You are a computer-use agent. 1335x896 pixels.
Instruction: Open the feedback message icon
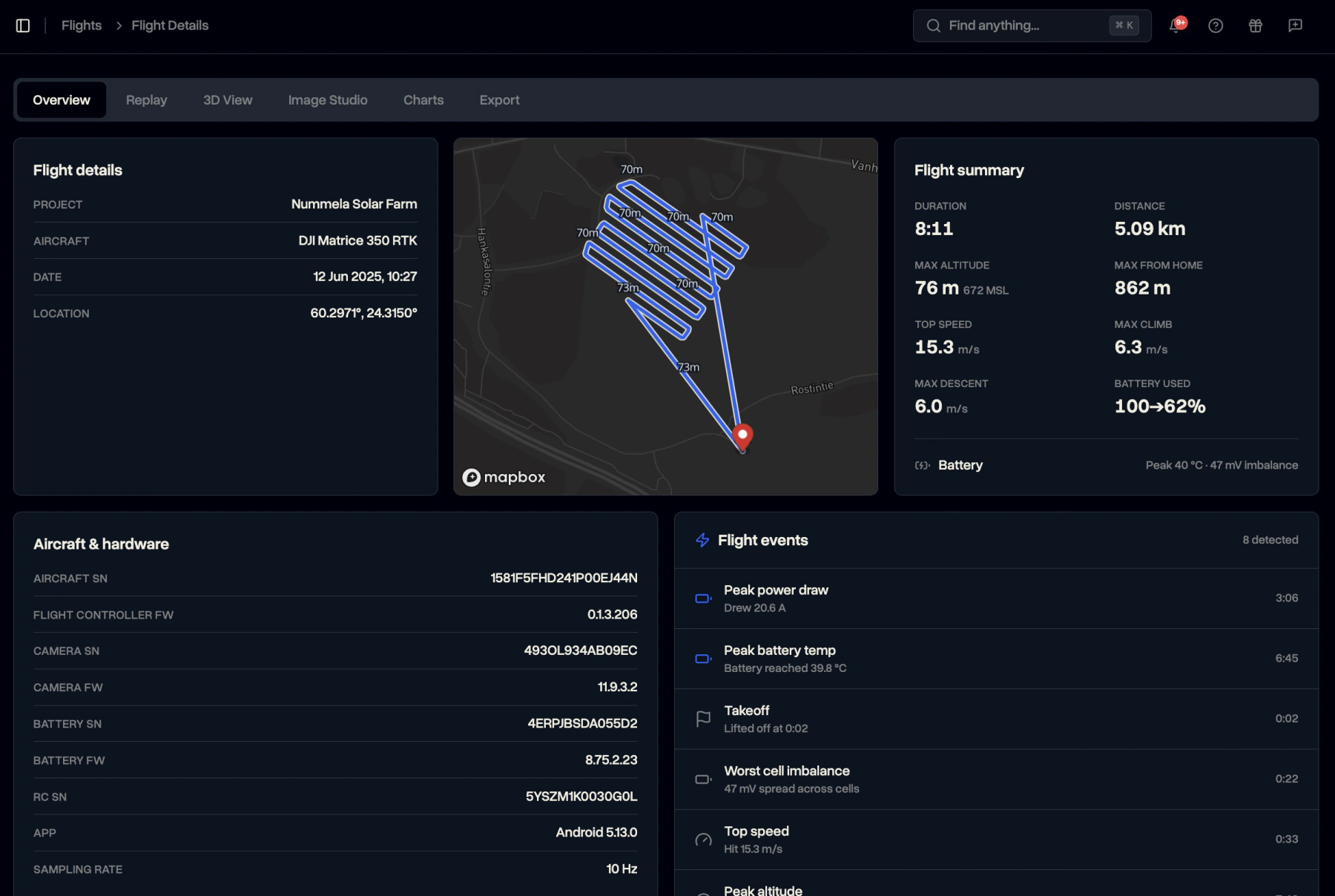tap(1296, 26)
